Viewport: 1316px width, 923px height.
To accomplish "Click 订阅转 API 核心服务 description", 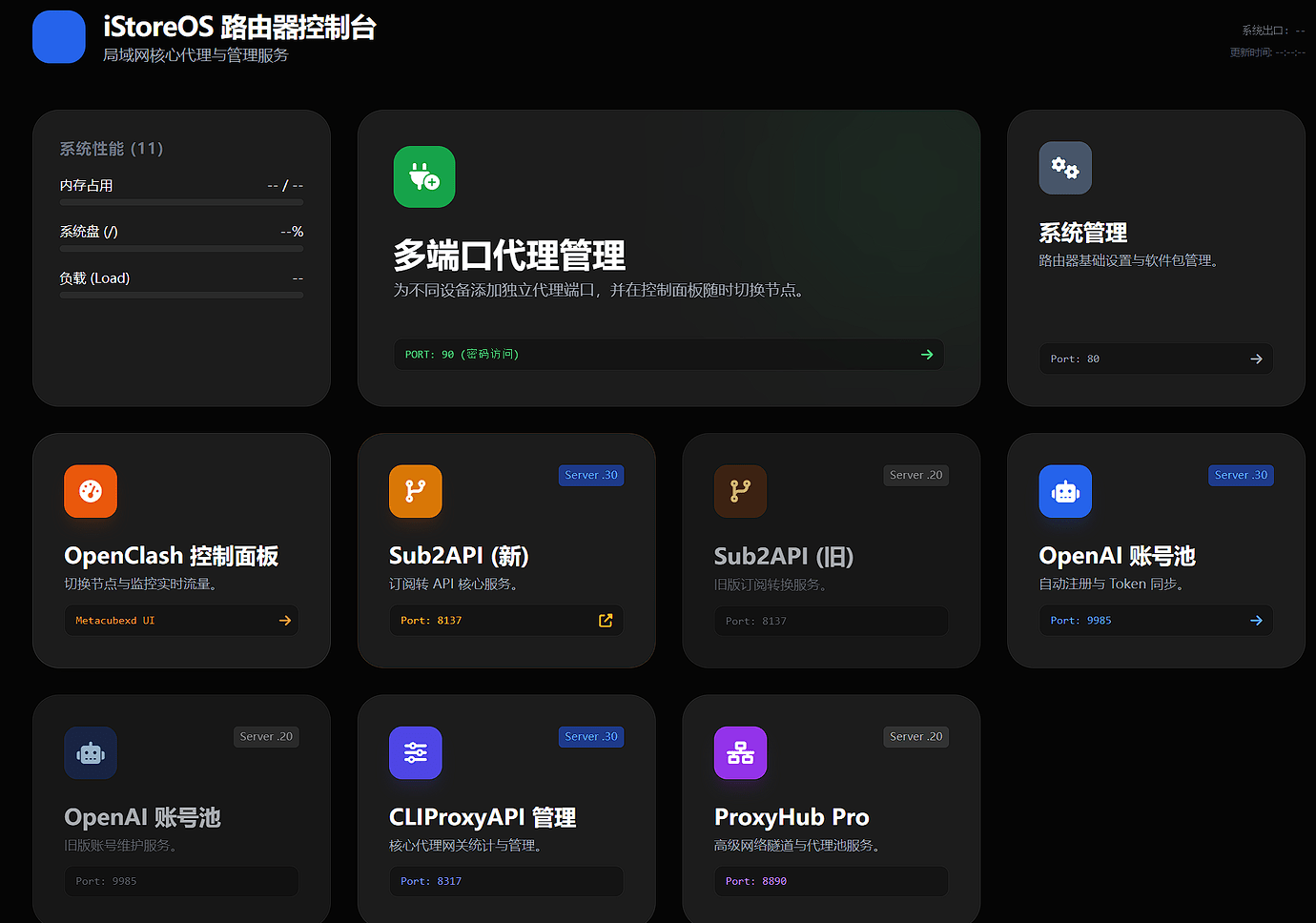I will 457,584.
